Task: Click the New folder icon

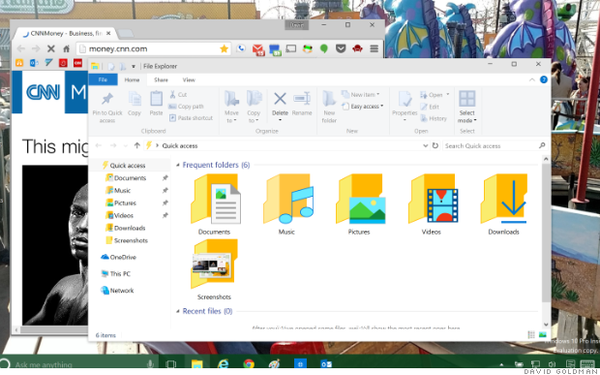Action: coord(329,99)
